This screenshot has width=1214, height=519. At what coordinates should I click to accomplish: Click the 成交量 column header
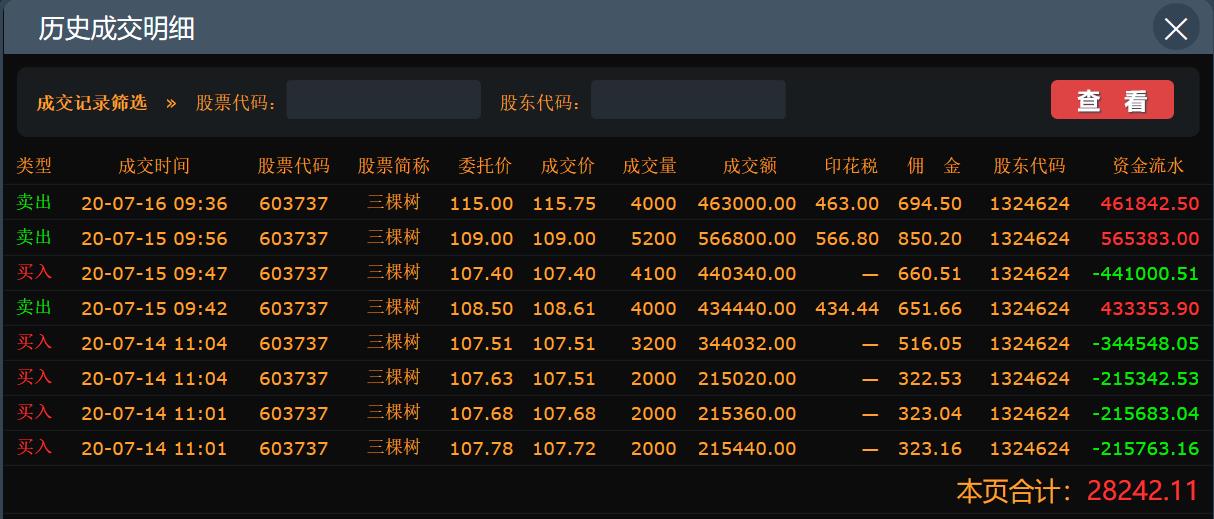point(649,166)
